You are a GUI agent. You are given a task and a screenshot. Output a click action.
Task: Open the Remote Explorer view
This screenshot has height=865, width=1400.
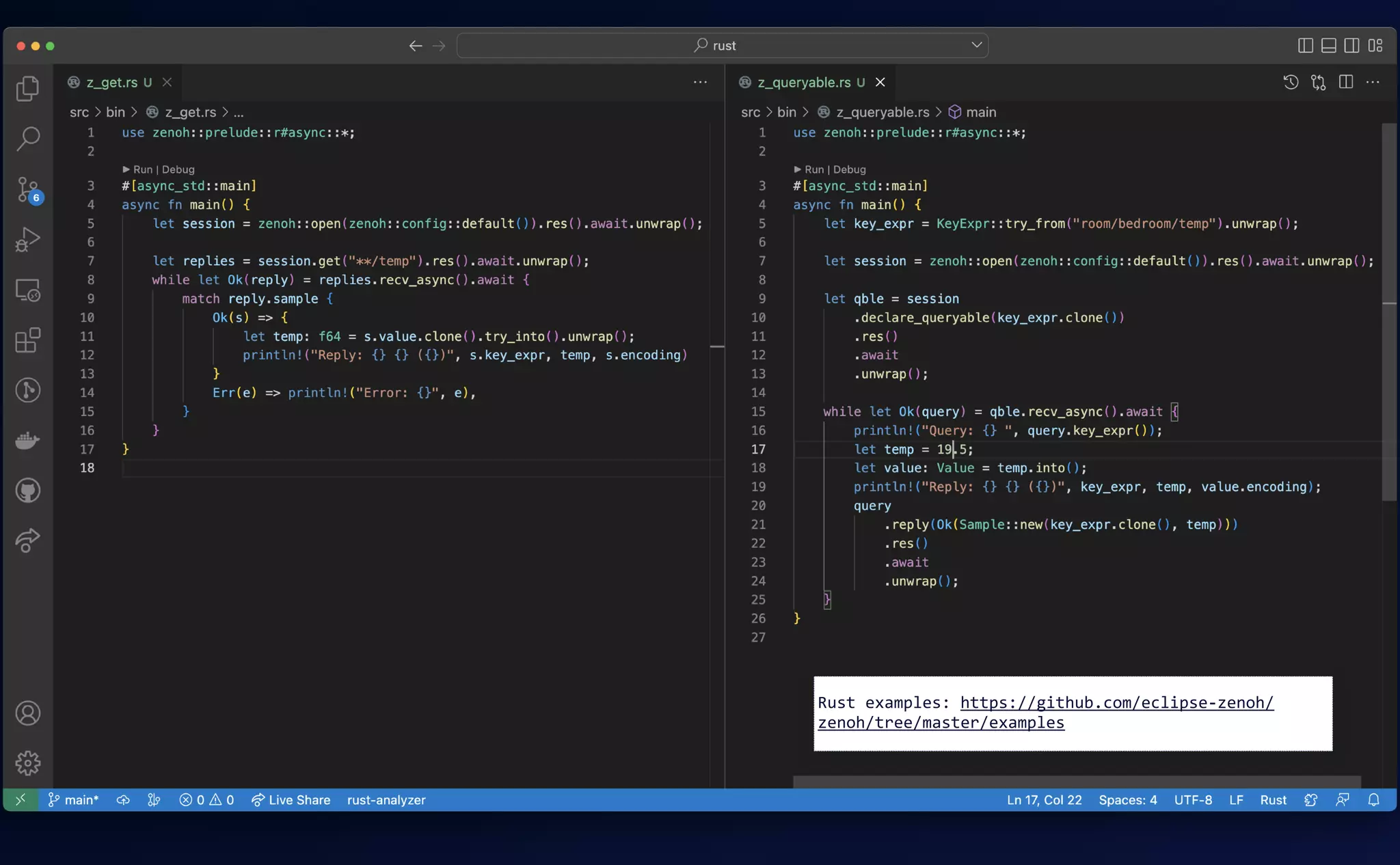[x=27, y=290]
